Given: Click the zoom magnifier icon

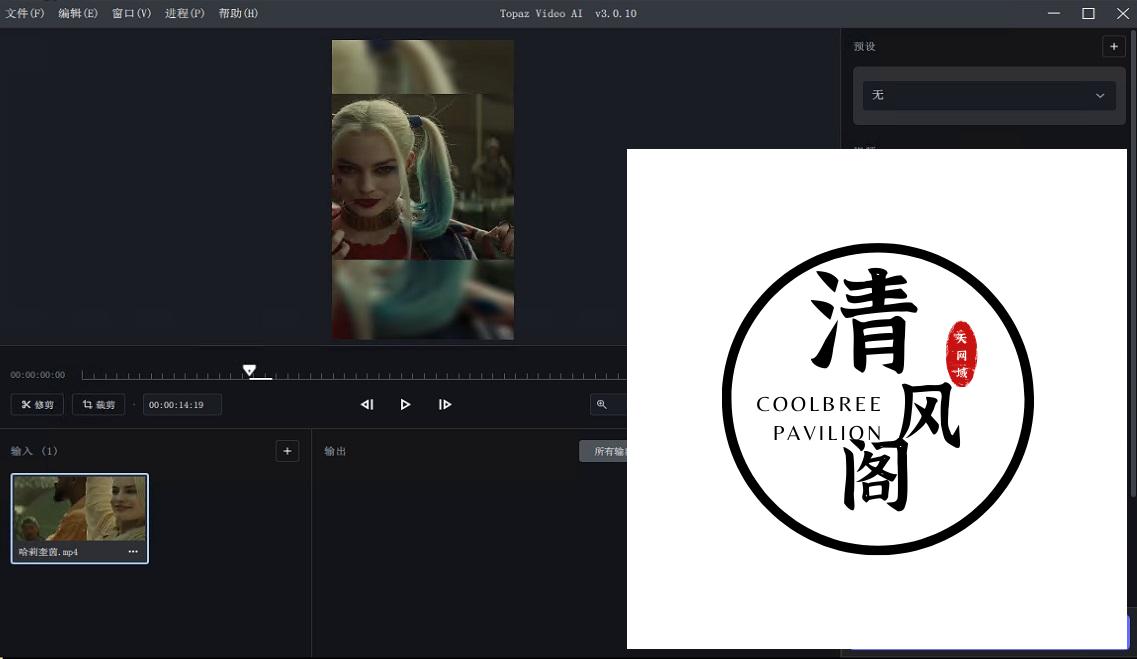Looking at the screenshot, I should pyautogui.click(x=602, y=405).
